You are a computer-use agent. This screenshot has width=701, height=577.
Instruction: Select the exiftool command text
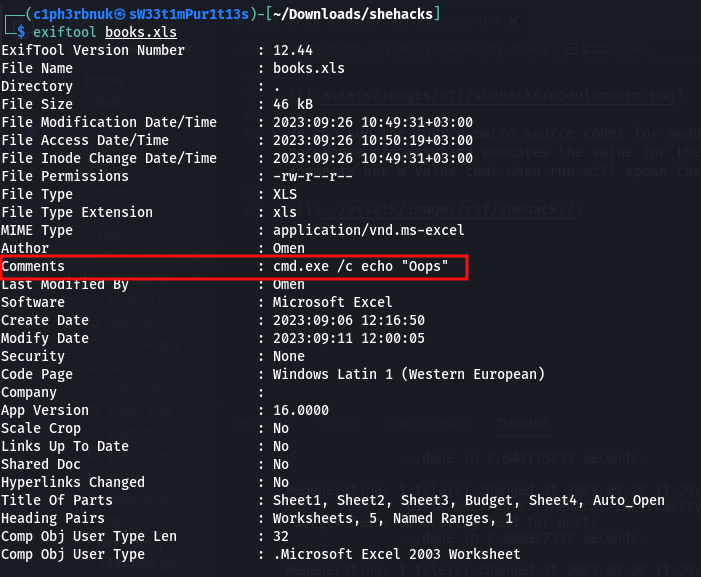point(64,32)
